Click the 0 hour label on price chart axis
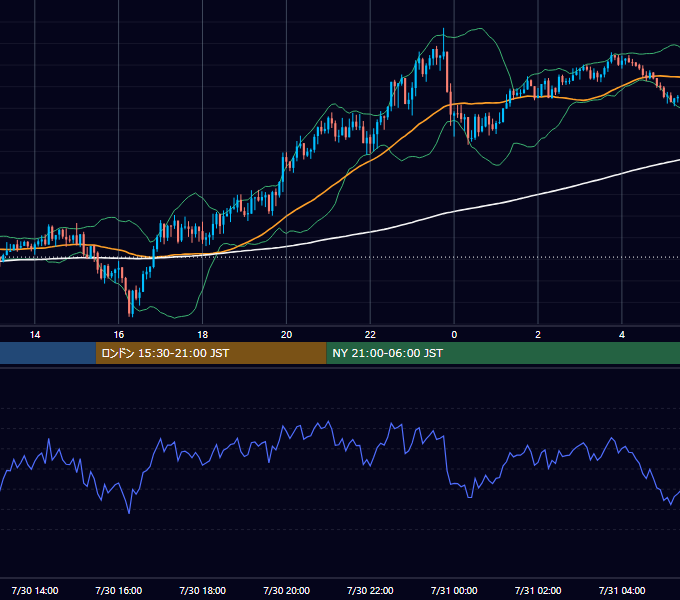The width and height of the screenshot is (680, 600). pos(454,335)
